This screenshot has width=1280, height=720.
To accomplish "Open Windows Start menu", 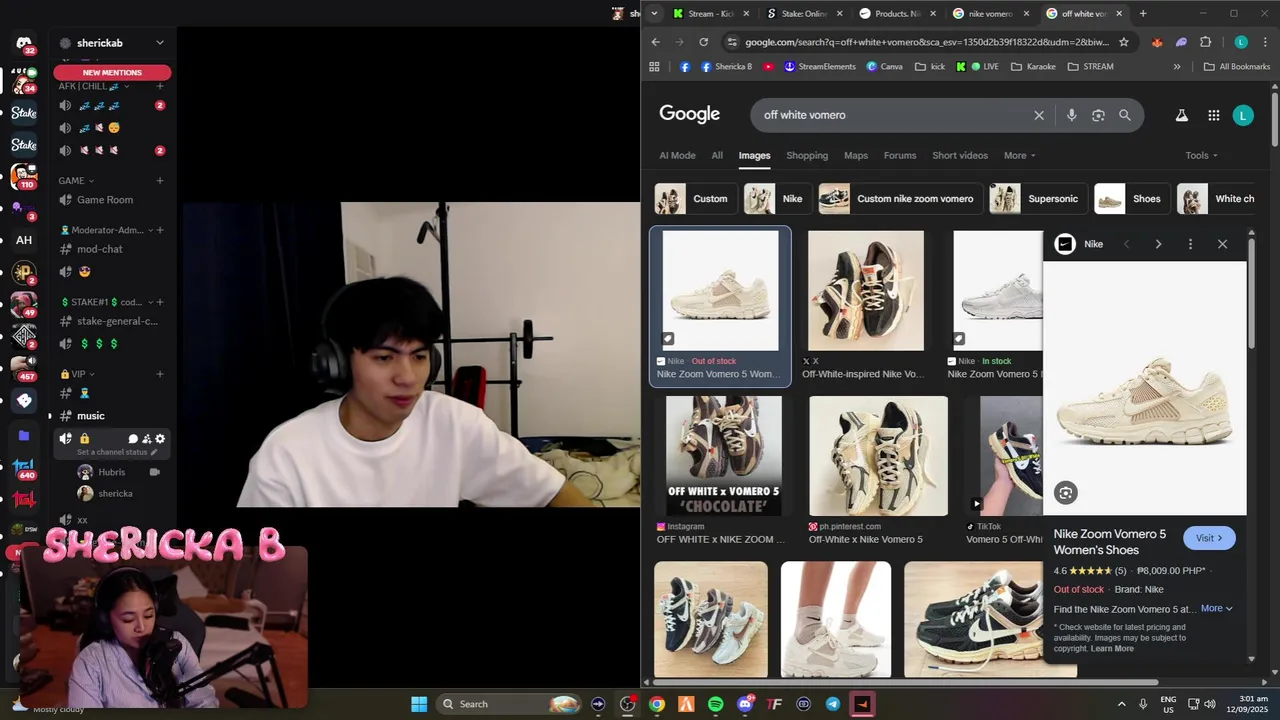I will point(419,704).
